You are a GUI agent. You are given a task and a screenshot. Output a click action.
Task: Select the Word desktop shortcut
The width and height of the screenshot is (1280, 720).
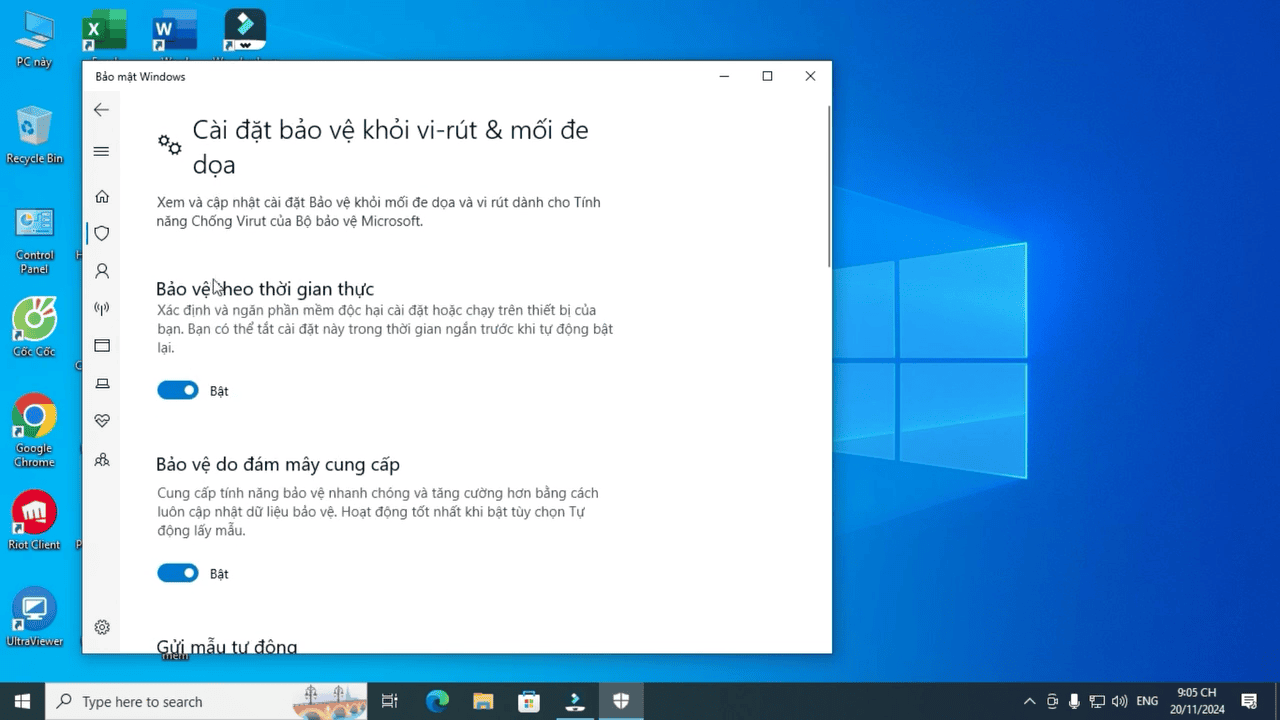tap(174, 32)
